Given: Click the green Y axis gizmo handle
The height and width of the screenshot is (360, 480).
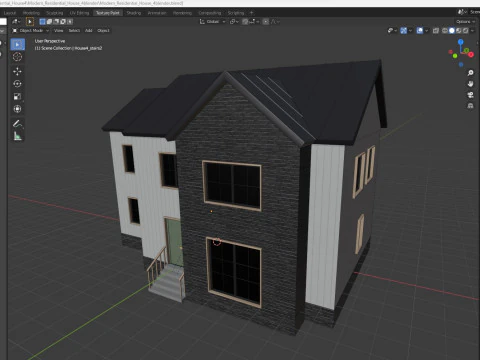Looking at the screenshot, I should click(x=467, y=50).
